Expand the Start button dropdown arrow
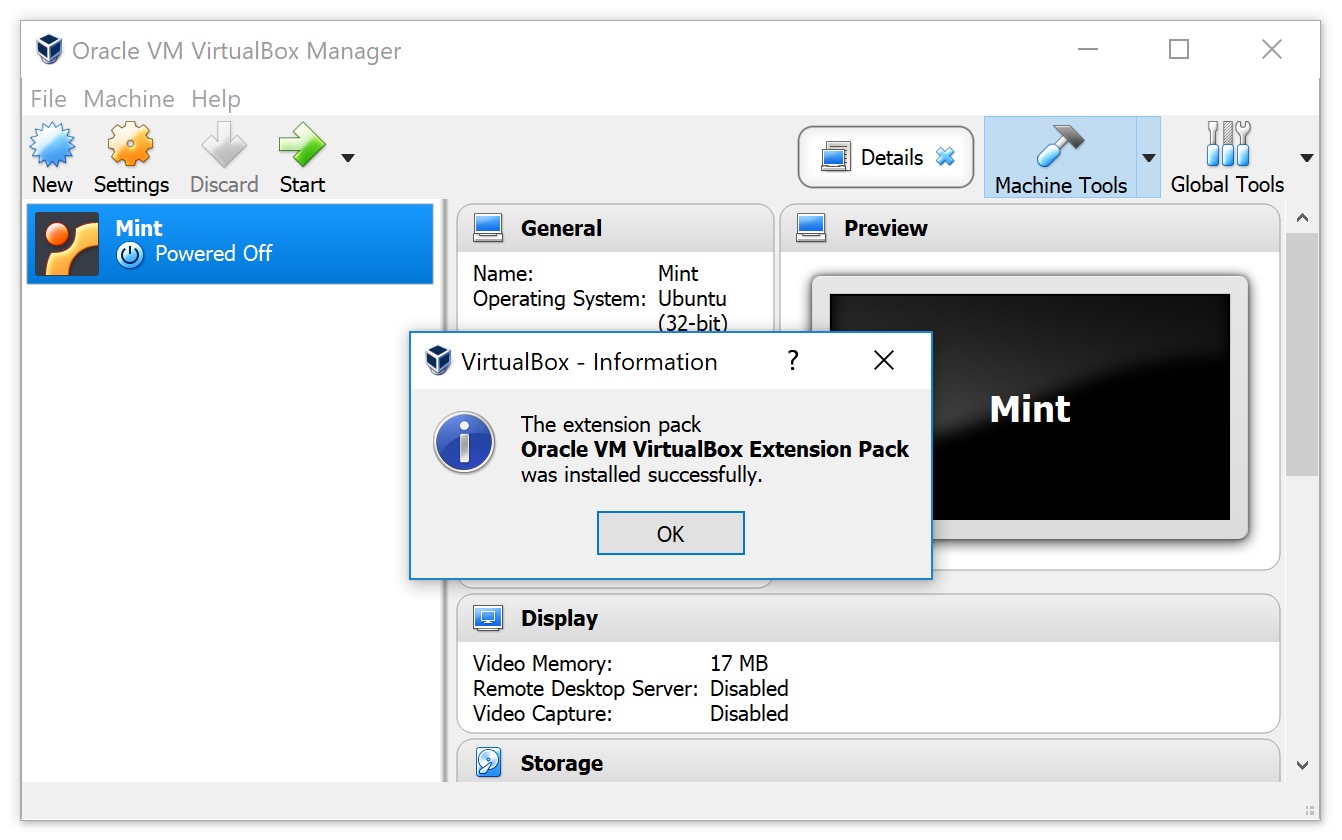This screenshot has width=1342, height=840. (348, 157)
